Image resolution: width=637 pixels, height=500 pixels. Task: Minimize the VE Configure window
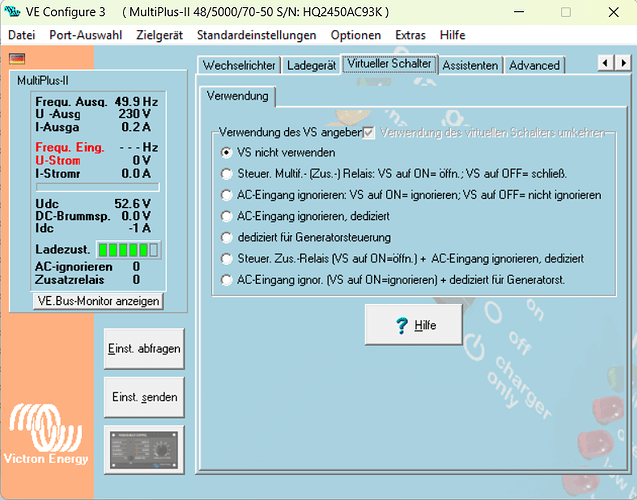tap(519, 12)
